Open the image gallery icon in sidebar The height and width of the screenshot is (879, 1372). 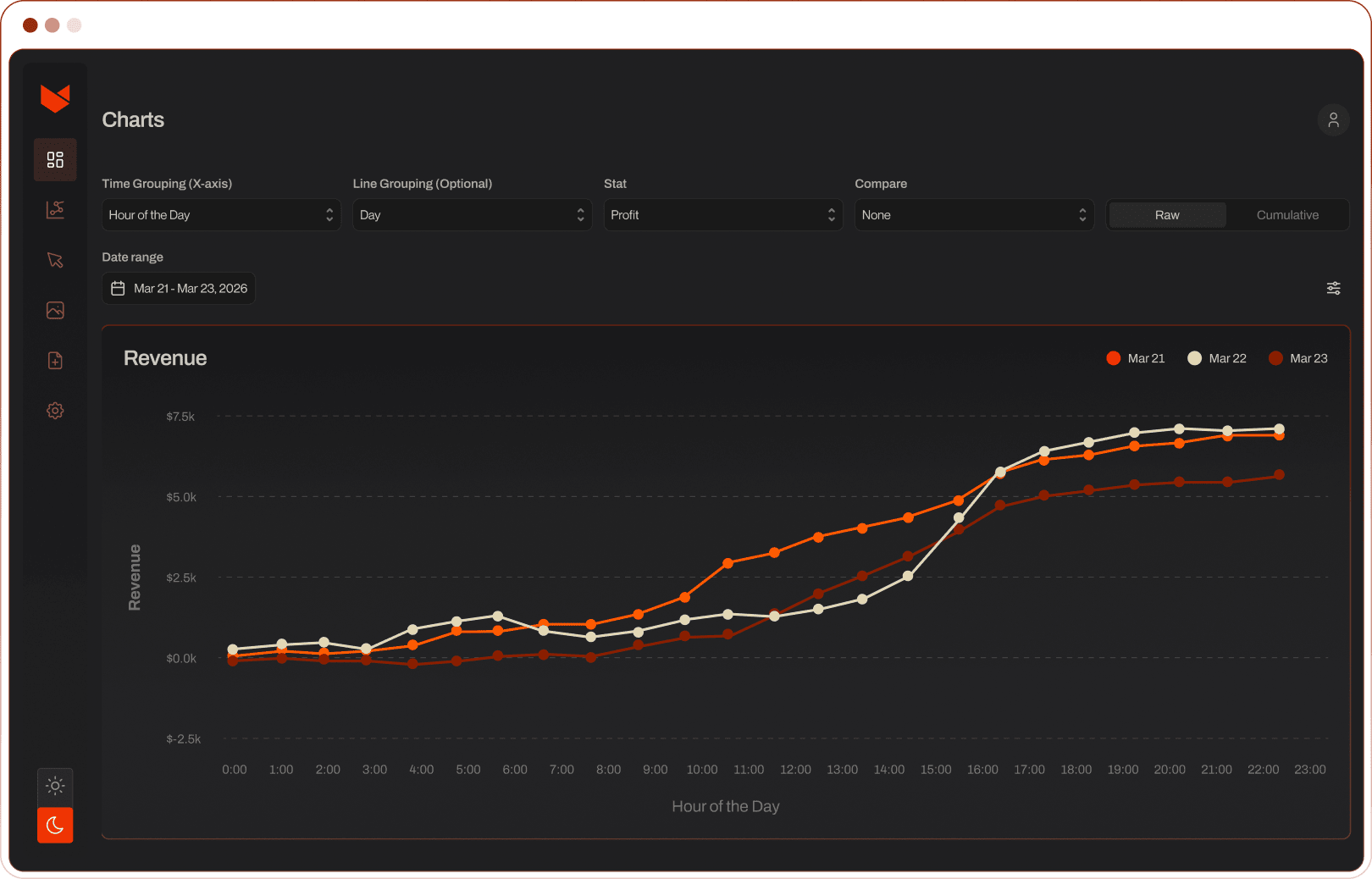pos(55,310)
